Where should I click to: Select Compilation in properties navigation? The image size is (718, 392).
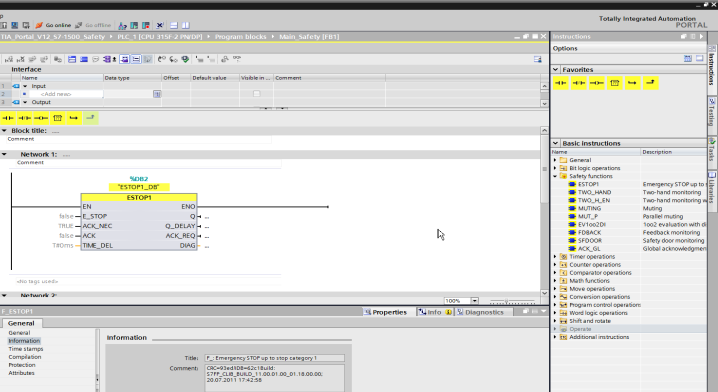(x=25, y=357)
